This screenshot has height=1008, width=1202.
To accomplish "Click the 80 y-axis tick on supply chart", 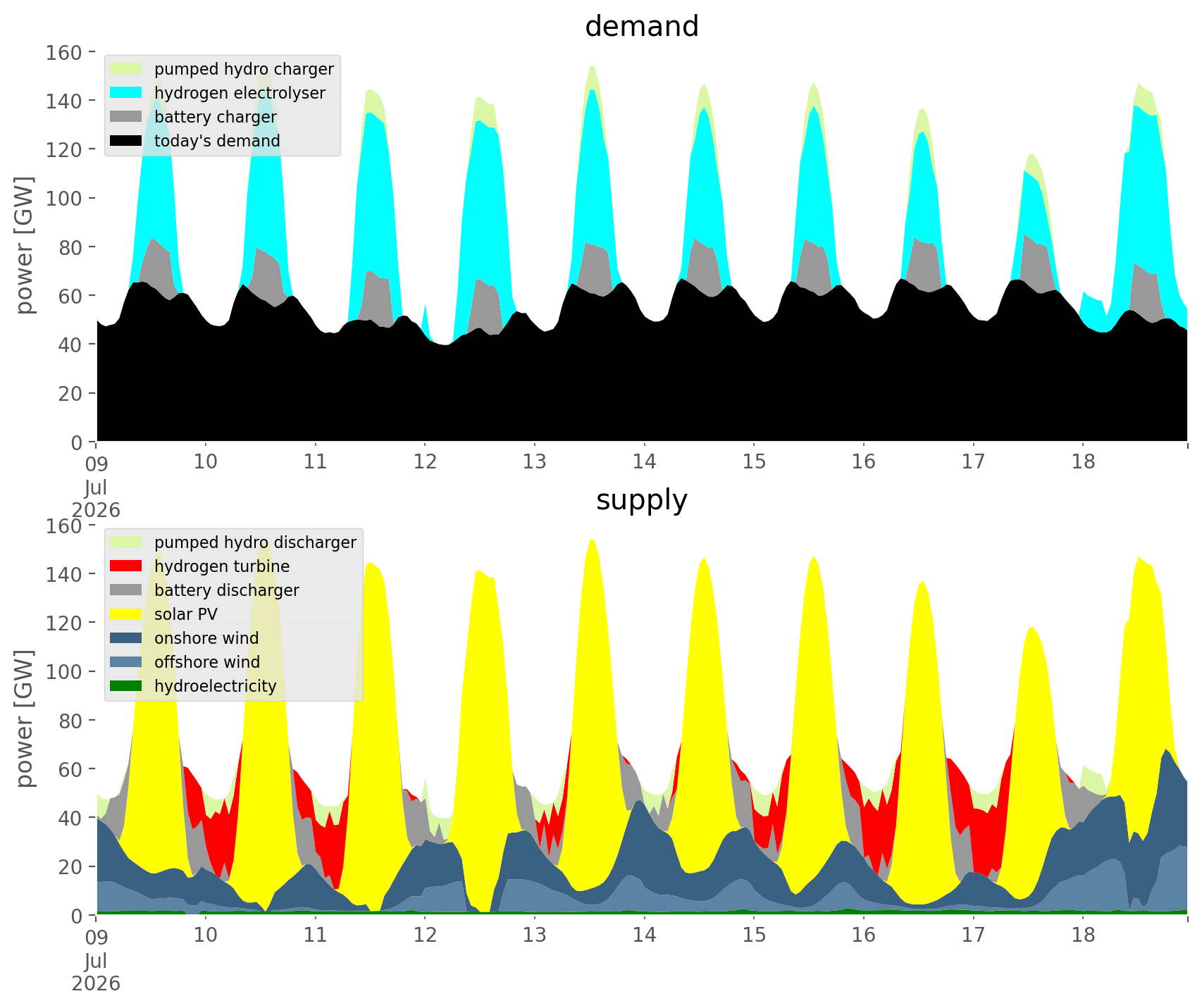I will [x=70, y=721].
